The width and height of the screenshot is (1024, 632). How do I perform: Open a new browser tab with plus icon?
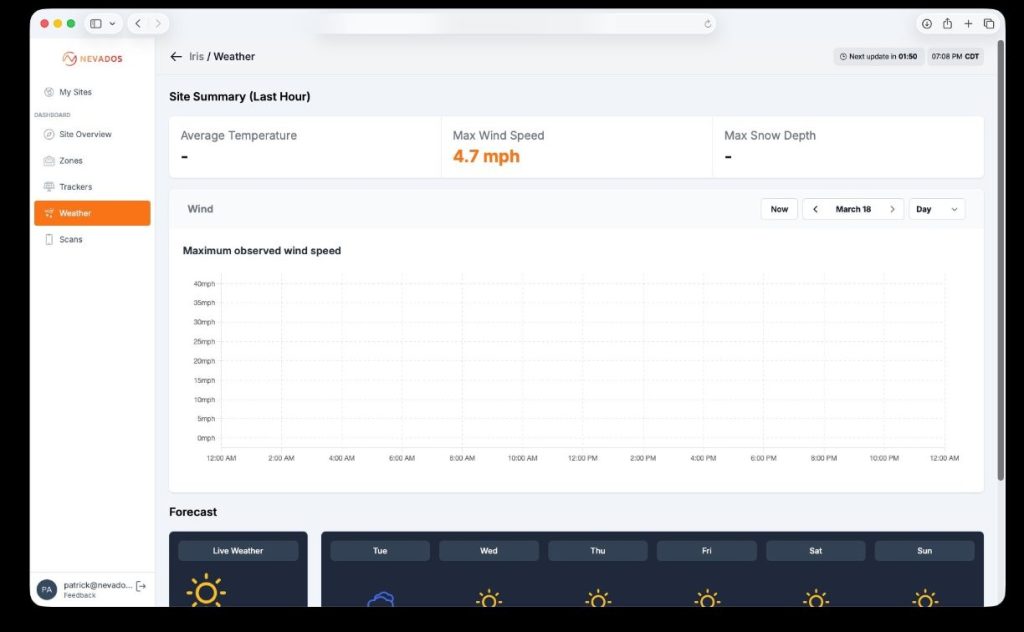[x=968, y=24]
